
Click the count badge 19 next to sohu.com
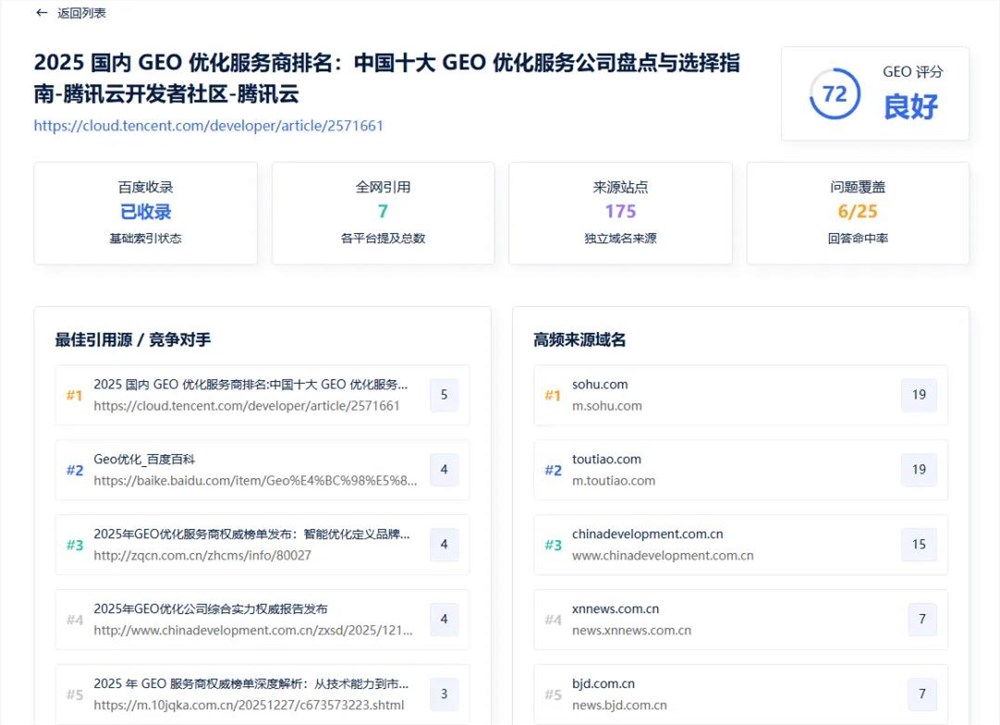(919, 396)
